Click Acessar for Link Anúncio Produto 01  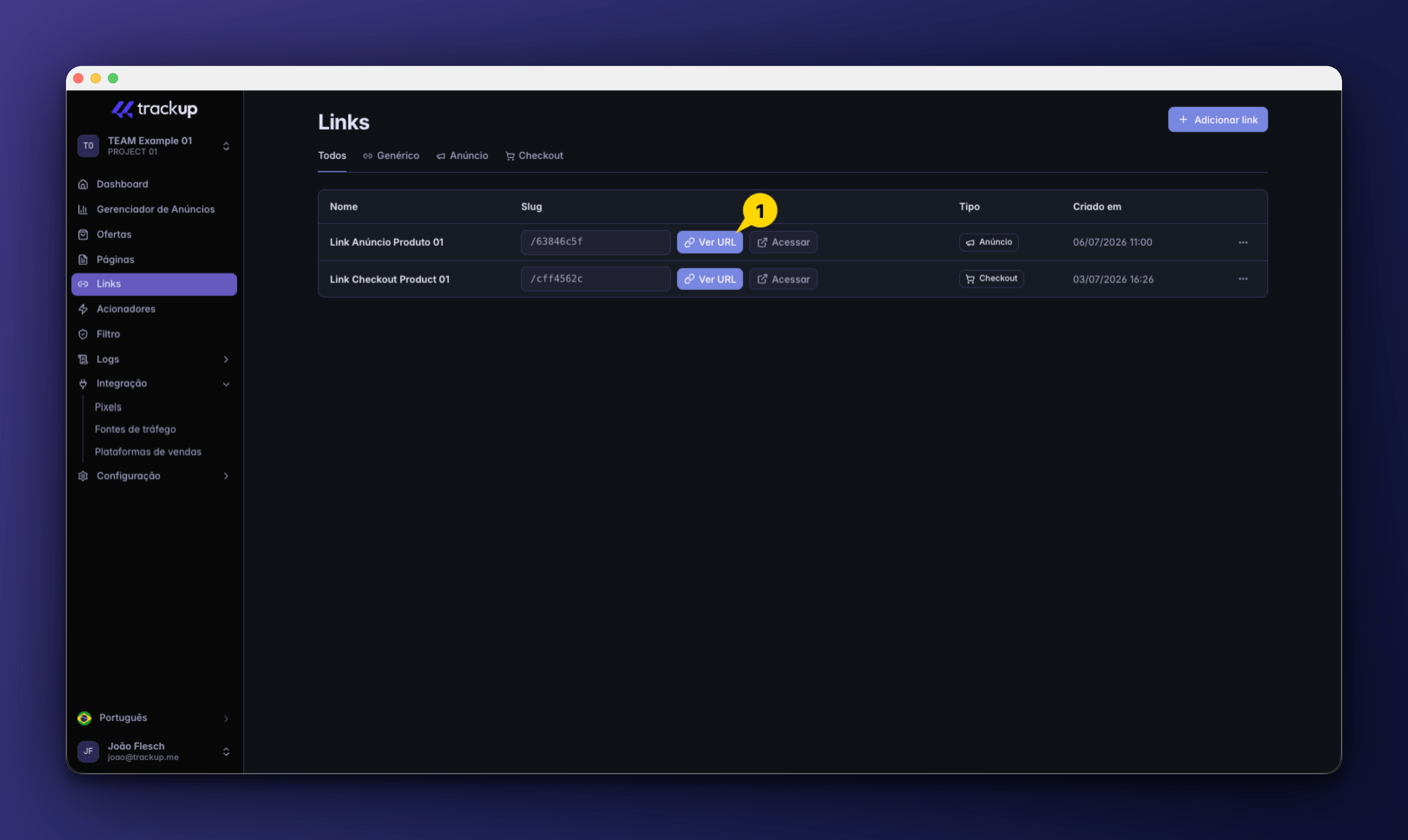click(x=783, y=242)
